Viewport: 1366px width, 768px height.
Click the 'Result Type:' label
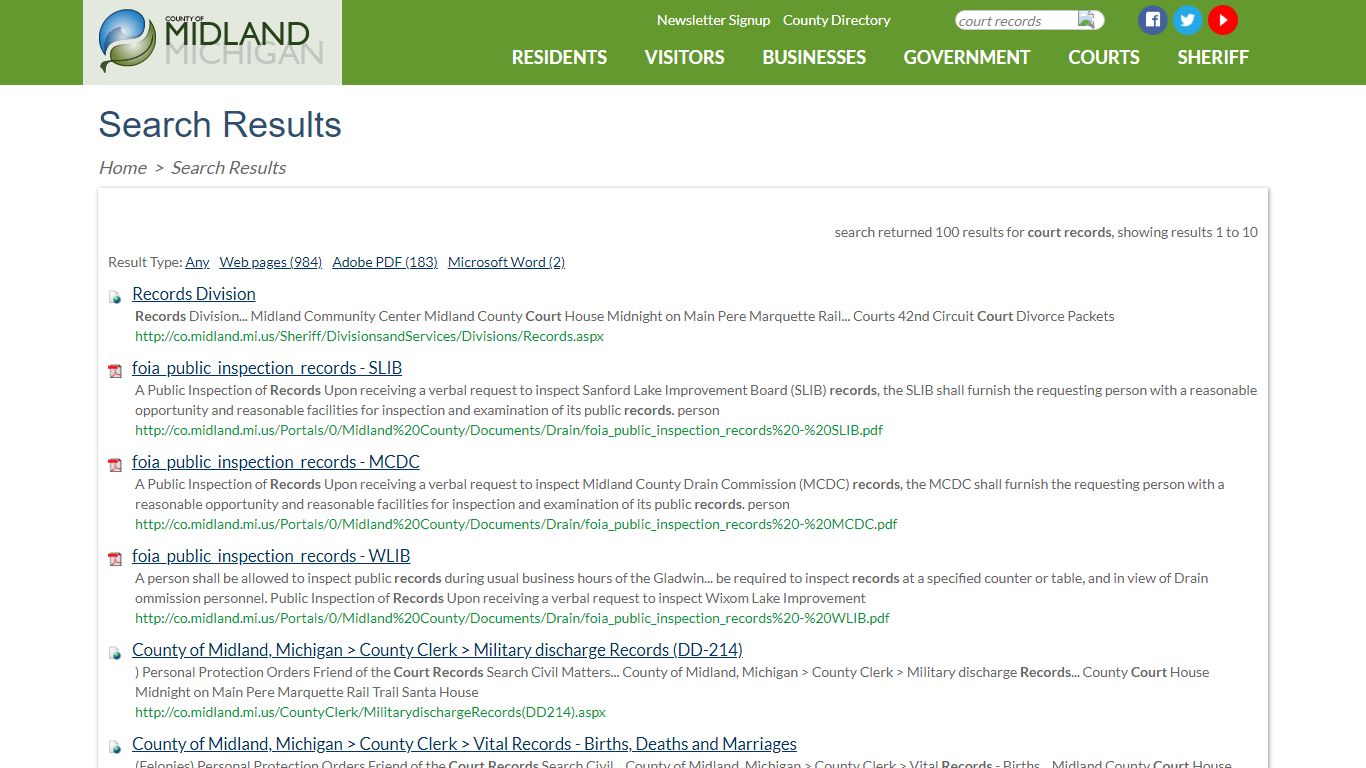pyautogui.click(x=145, y=262)
